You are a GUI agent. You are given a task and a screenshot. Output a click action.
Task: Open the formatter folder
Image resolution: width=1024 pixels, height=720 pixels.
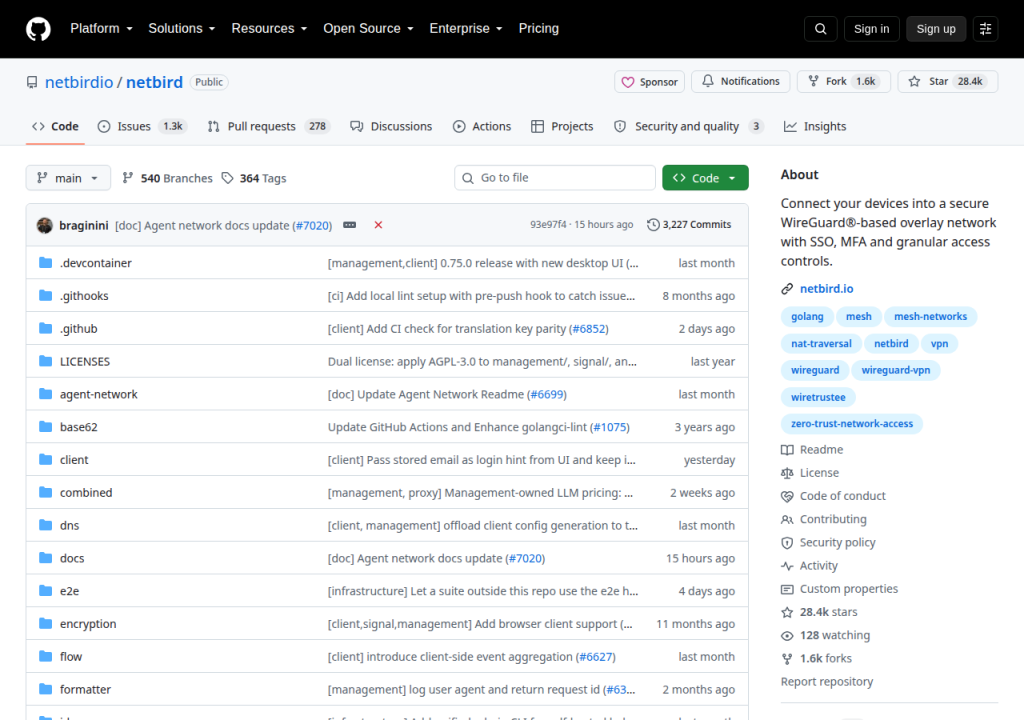point(86,689)
